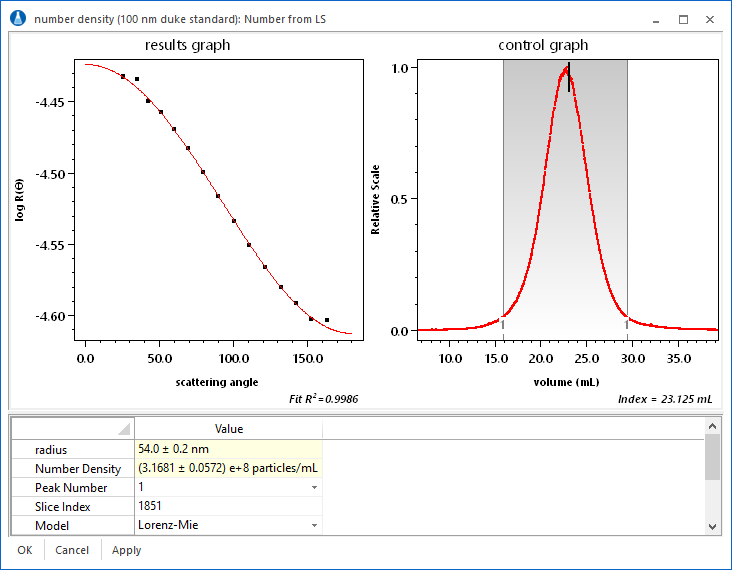
Task: Select the radius value cell
Action: pos(228,450)
